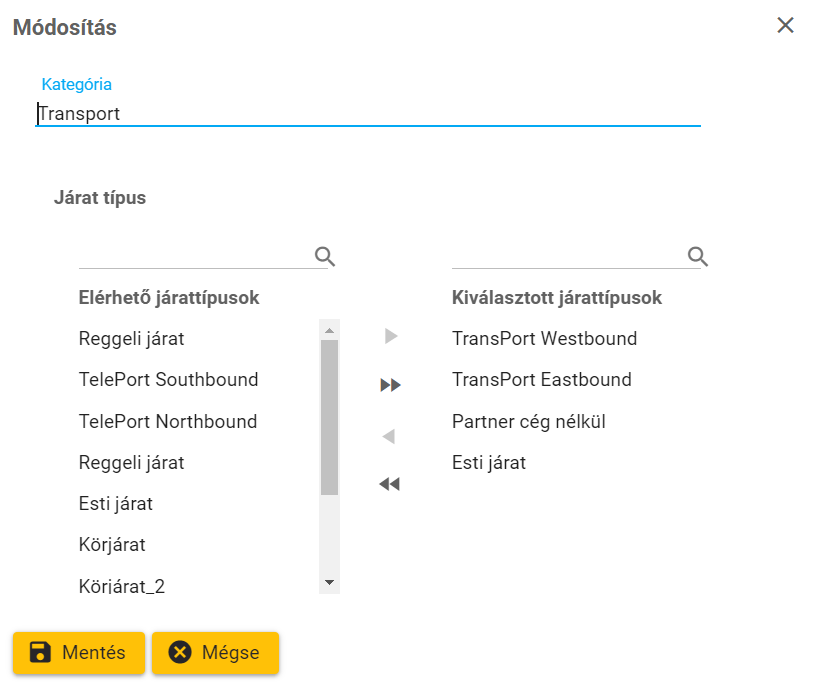Screen dimensions: 817x682
Task: Select TelePort Northbound in available list
Action: (168, 422)
